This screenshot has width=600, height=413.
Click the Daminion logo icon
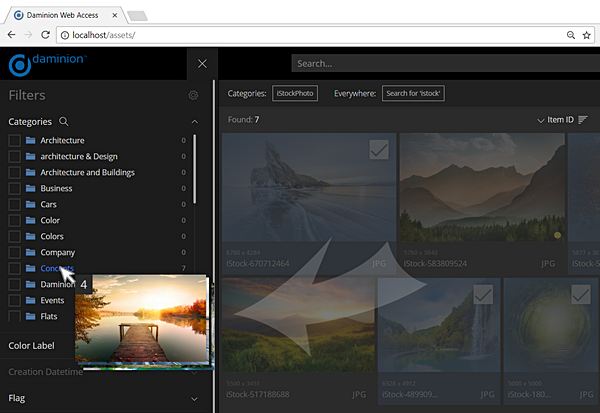tap(19, 65)
